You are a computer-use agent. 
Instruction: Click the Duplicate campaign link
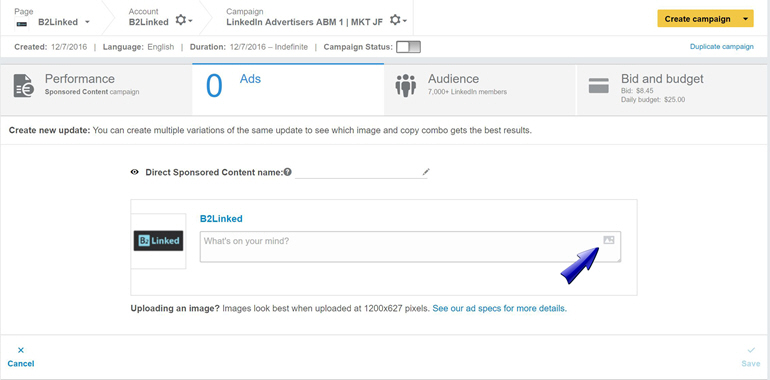(x=721, y=47)
